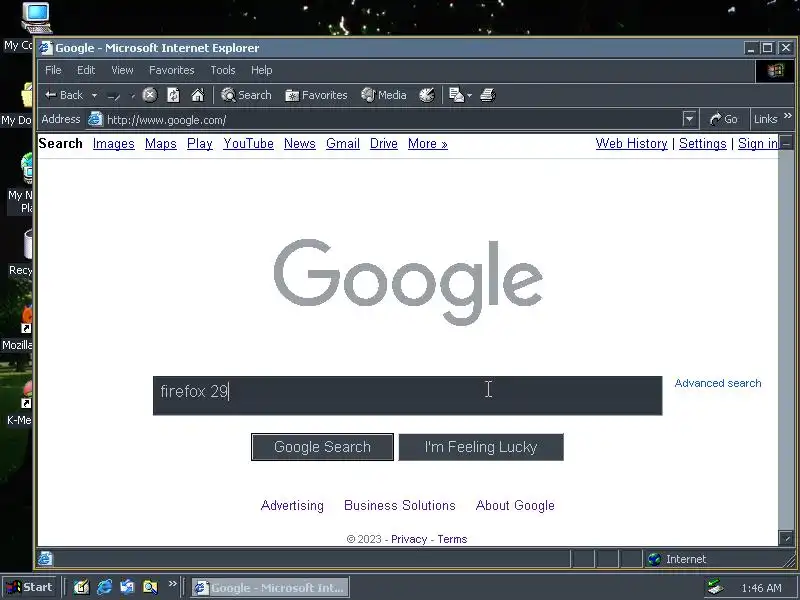Open the folder search quick launch icon
Image resolution: width=800 pixels, height=600 pixels.
pyautogui.click(x=150, y=587)
